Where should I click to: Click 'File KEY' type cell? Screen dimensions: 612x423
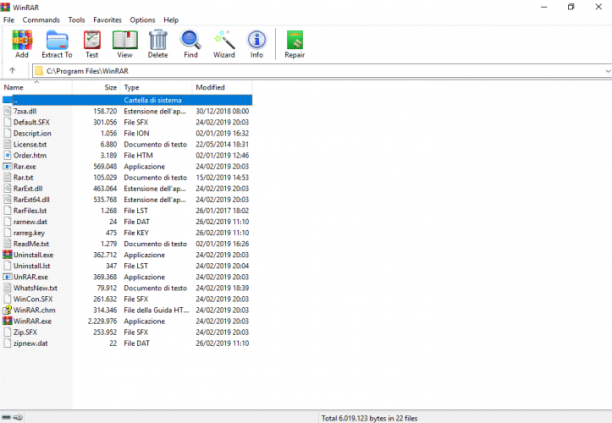[x=137, y=233]
